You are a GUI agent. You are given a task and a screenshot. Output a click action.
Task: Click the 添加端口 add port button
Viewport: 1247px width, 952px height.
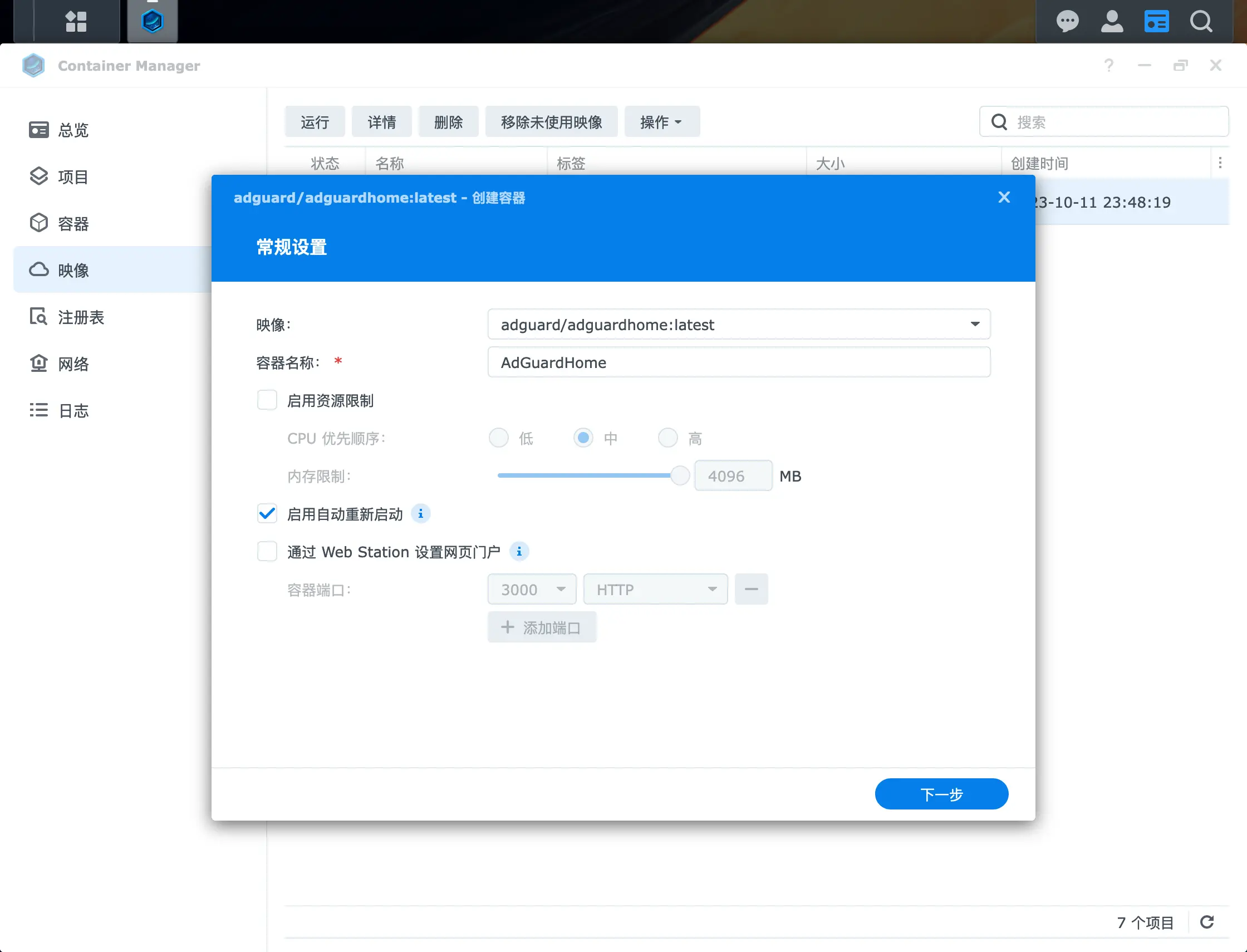tap(542, 627)
